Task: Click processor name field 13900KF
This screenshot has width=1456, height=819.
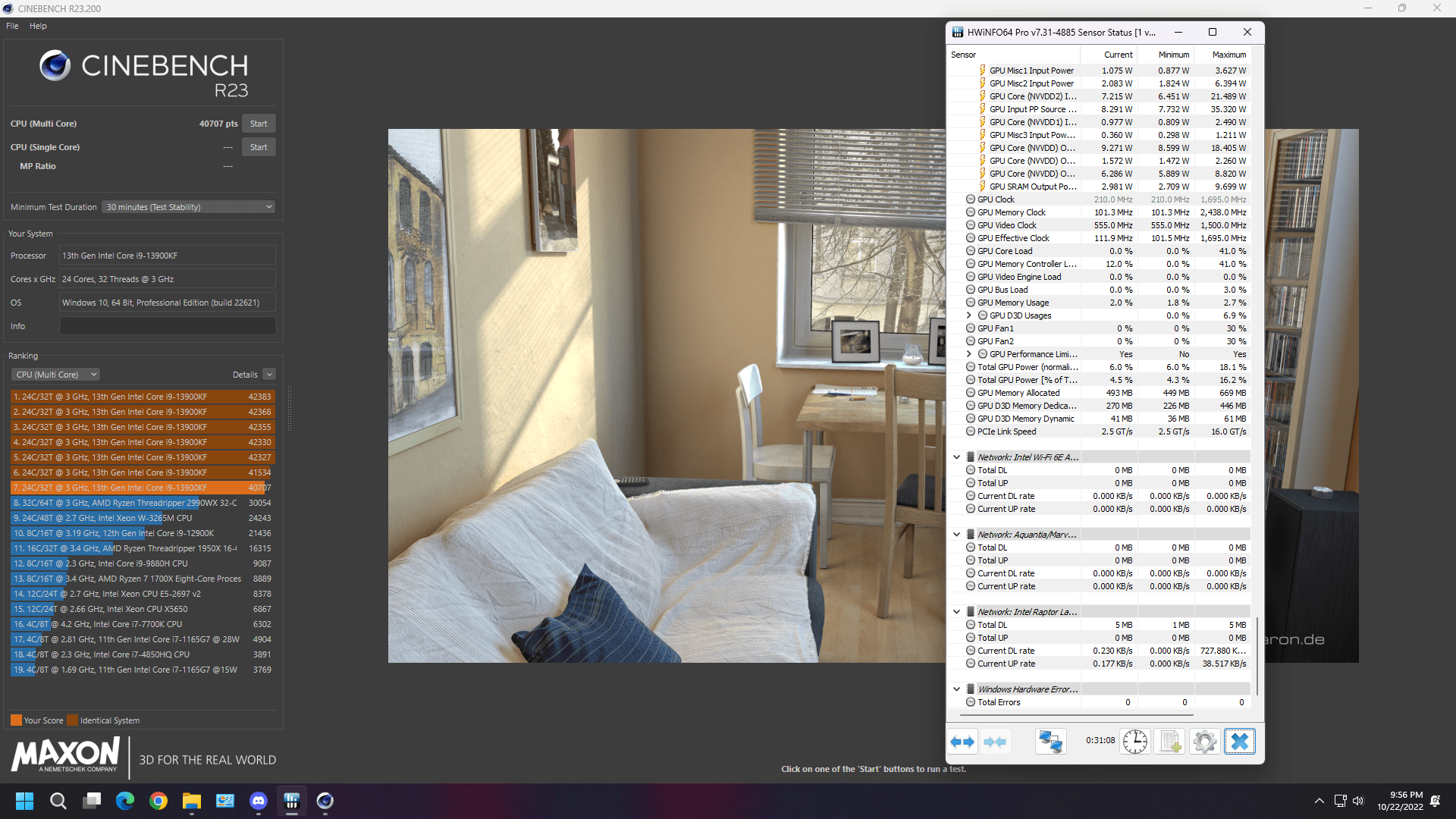Action: (x=168, y=256)
